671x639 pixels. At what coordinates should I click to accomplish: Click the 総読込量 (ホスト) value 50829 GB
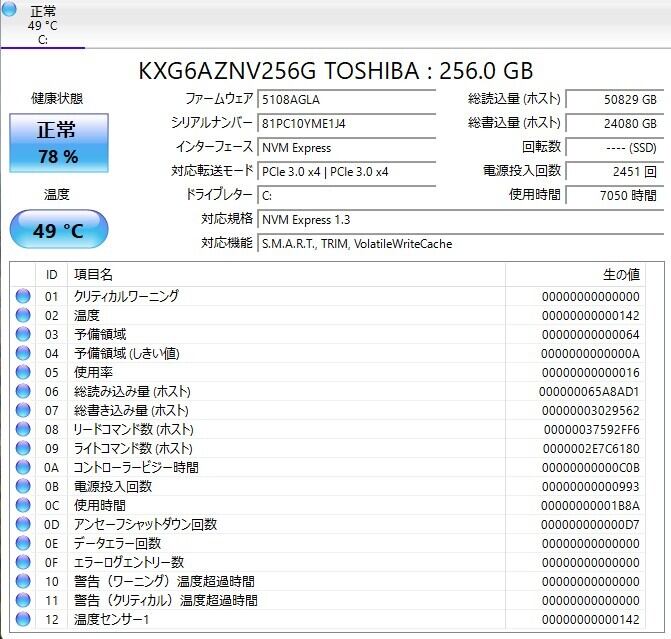coord(615,99)
